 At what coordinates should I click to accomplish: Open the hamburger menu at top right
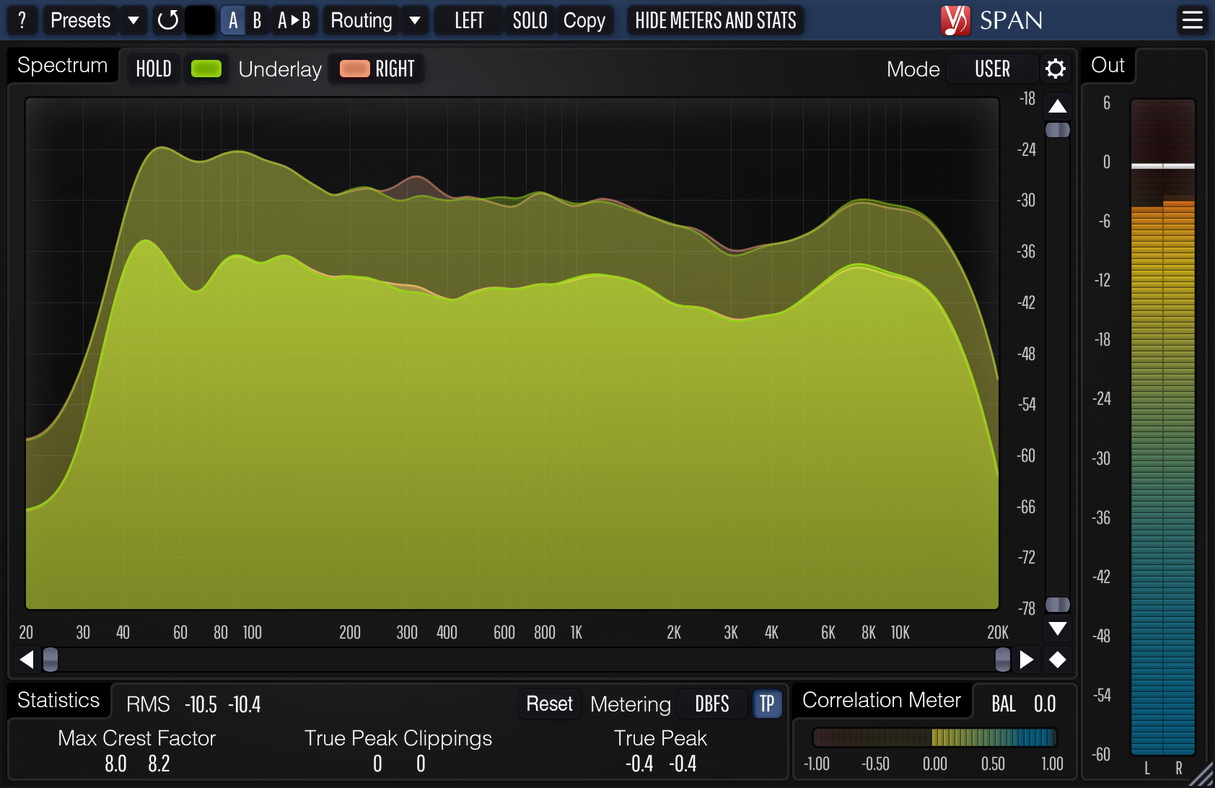(1191, 20)
